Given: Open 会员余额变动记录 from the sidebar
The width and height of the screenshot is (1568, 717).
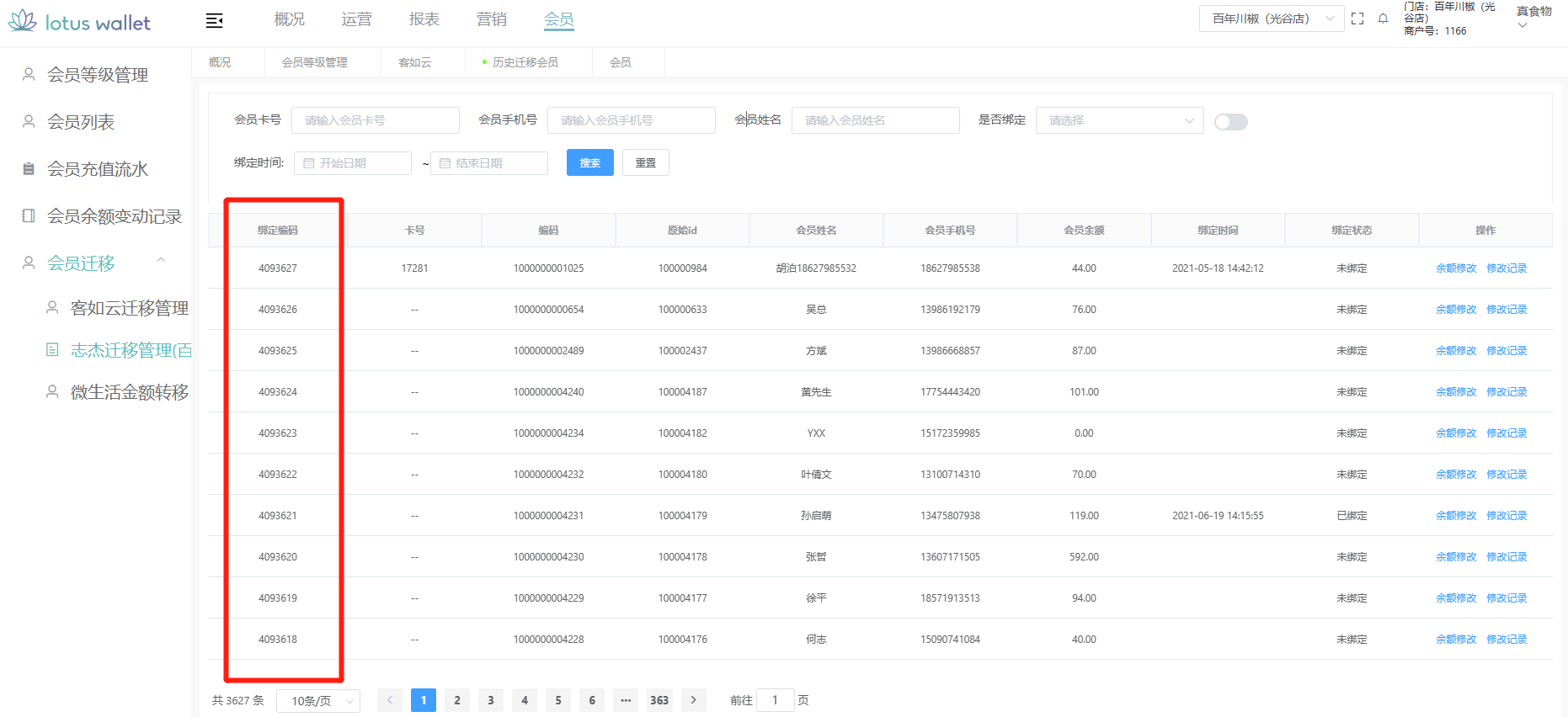Looking at the screenshot, I should pos(114,216).
